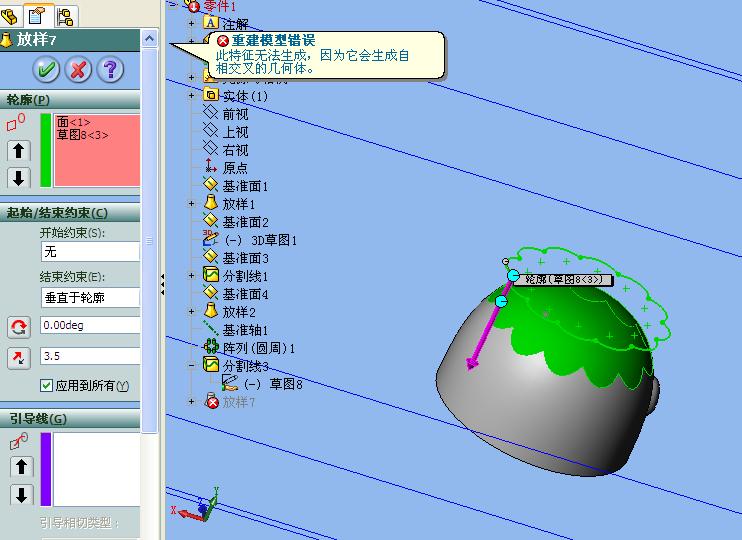Click the panel splitter collapse arrows
This screenshot has width=742, height=540.
pyautogui.click(x=162, y=284)
